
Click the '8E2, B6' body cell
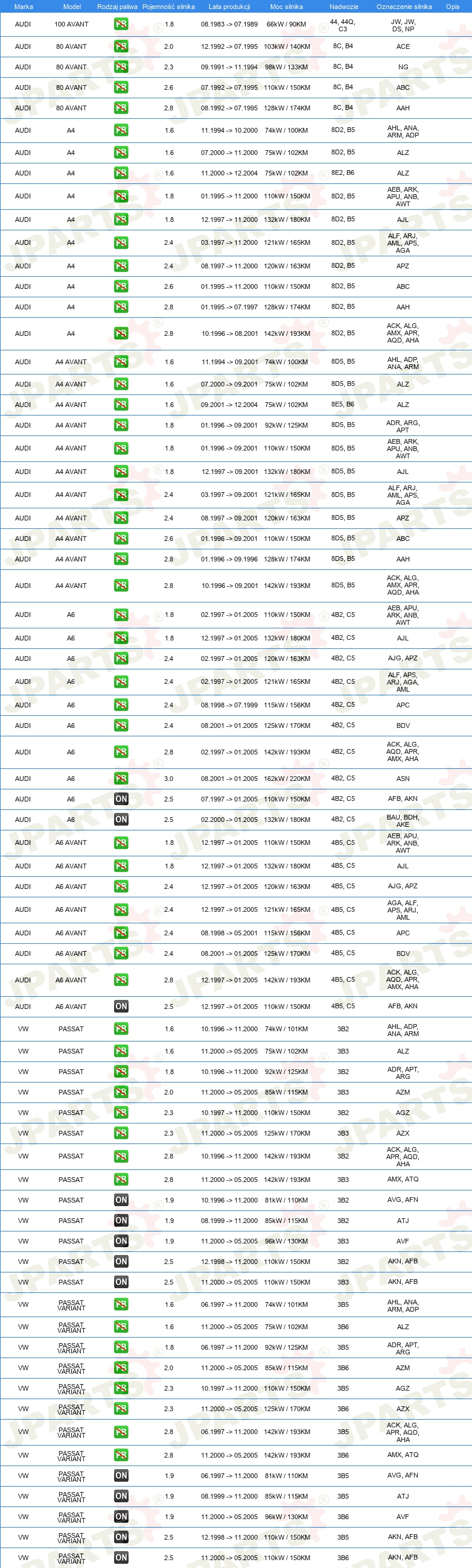(343, 173)
